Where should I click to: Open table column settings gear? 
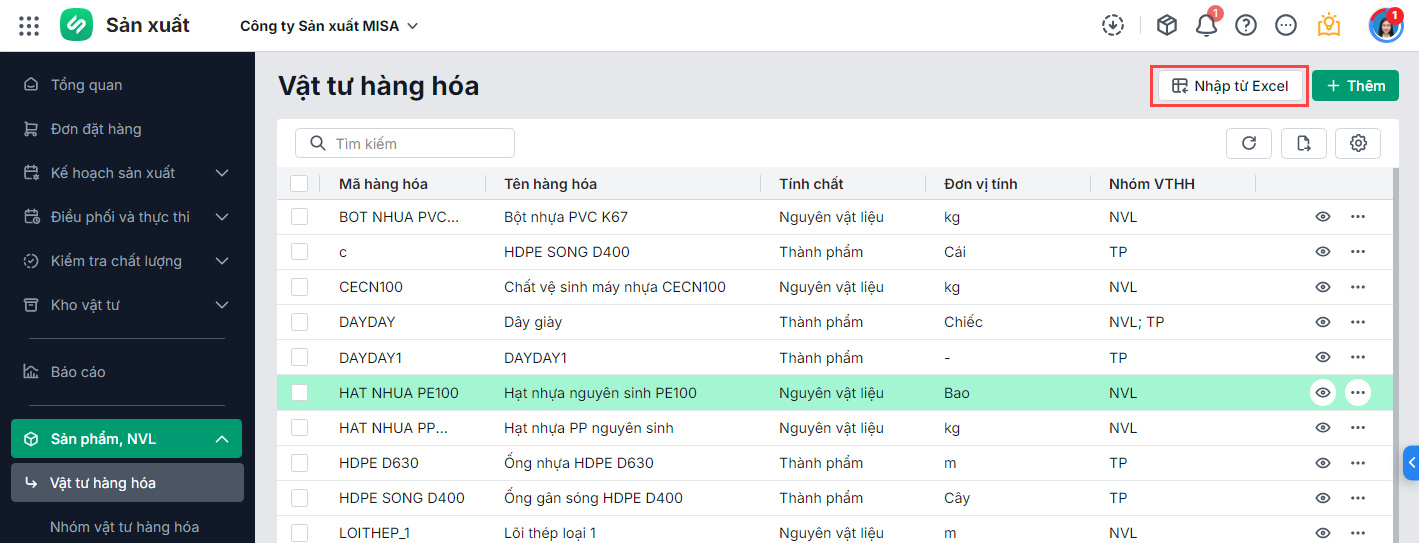coord(1358,143)
